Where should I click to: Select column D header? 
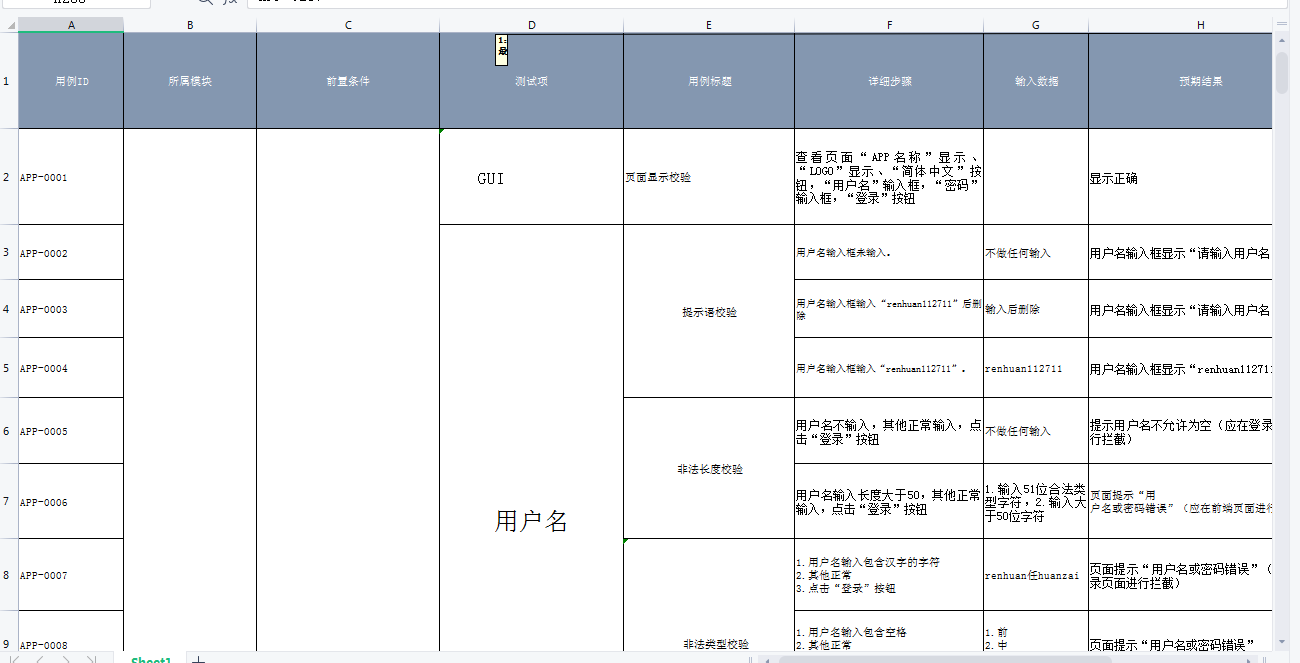(531, 25)
